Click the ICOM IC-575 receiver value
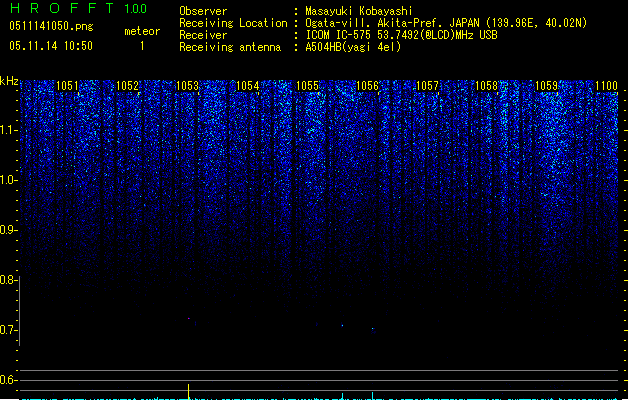 [401, 35]
